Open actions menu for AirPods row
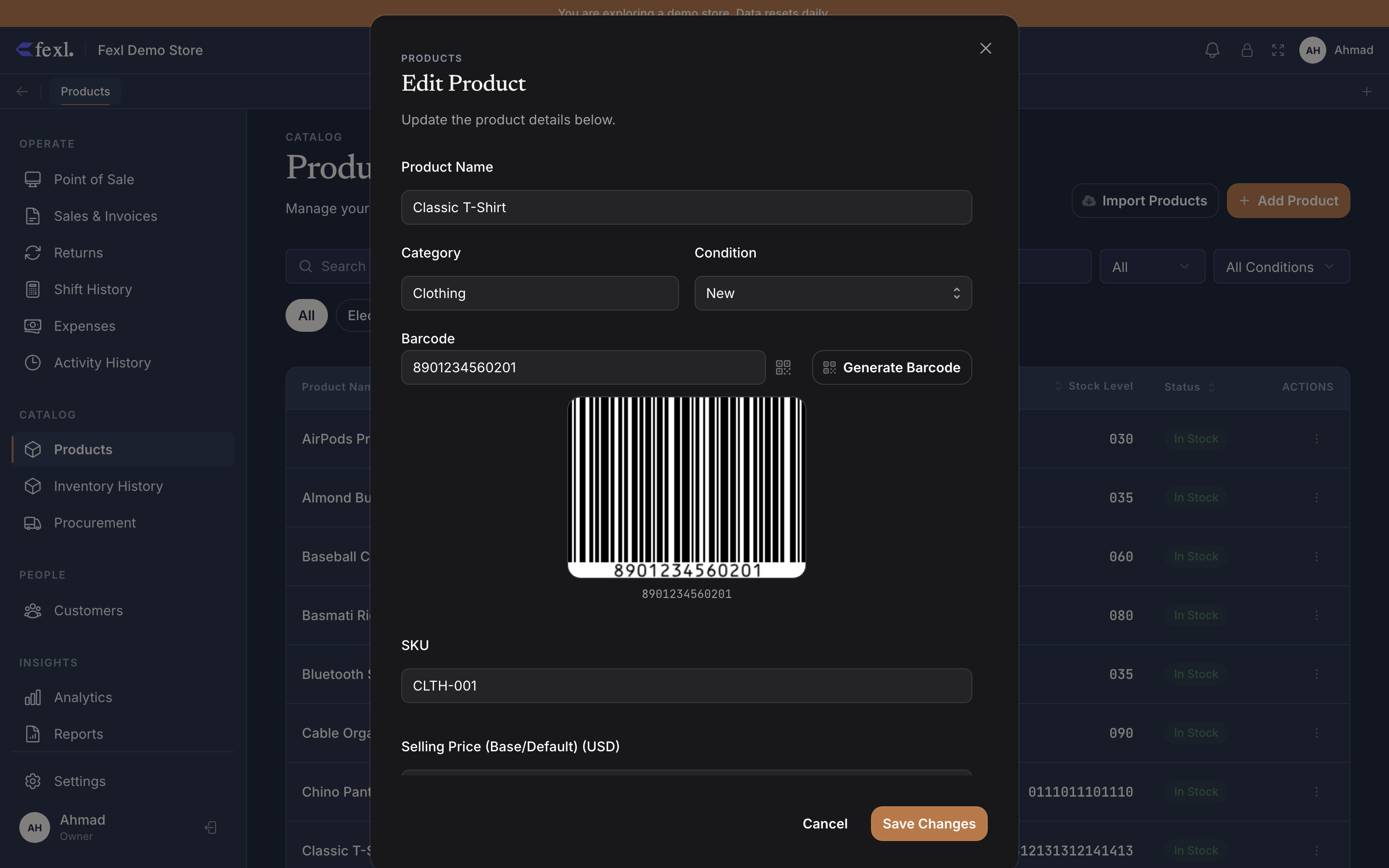1389x868 pixels. coord(1316,439)
